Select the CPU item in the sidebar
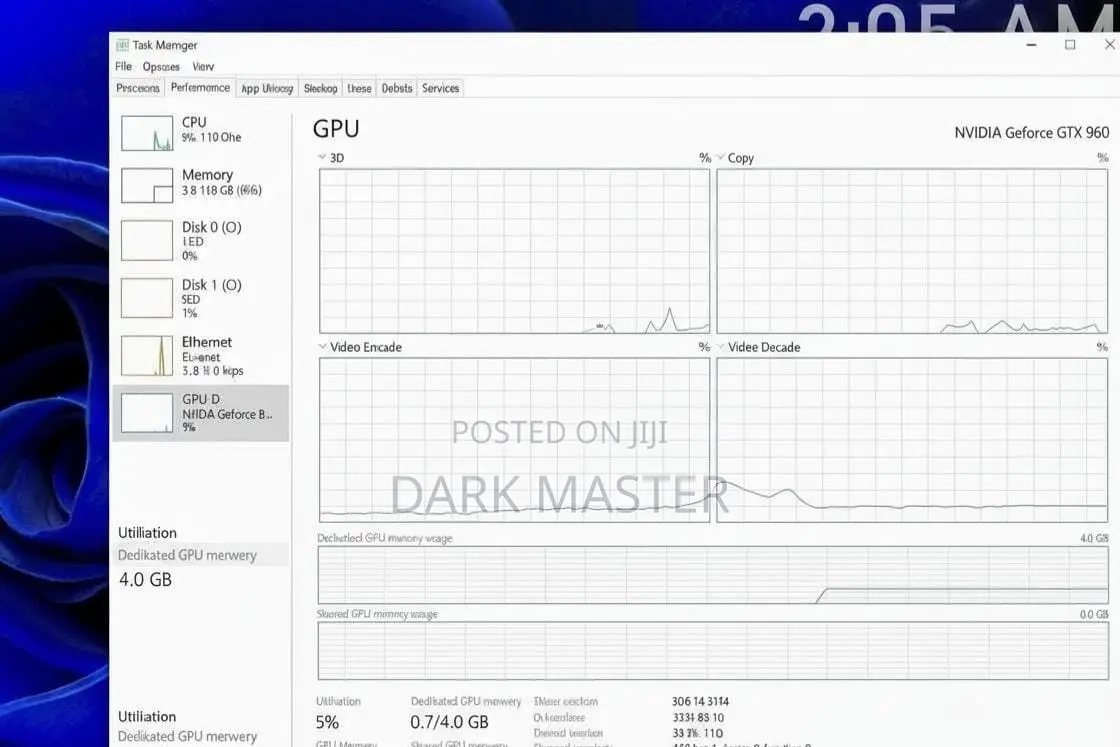The height and width of the screenshot is (747, 1120). coord(201,133)
